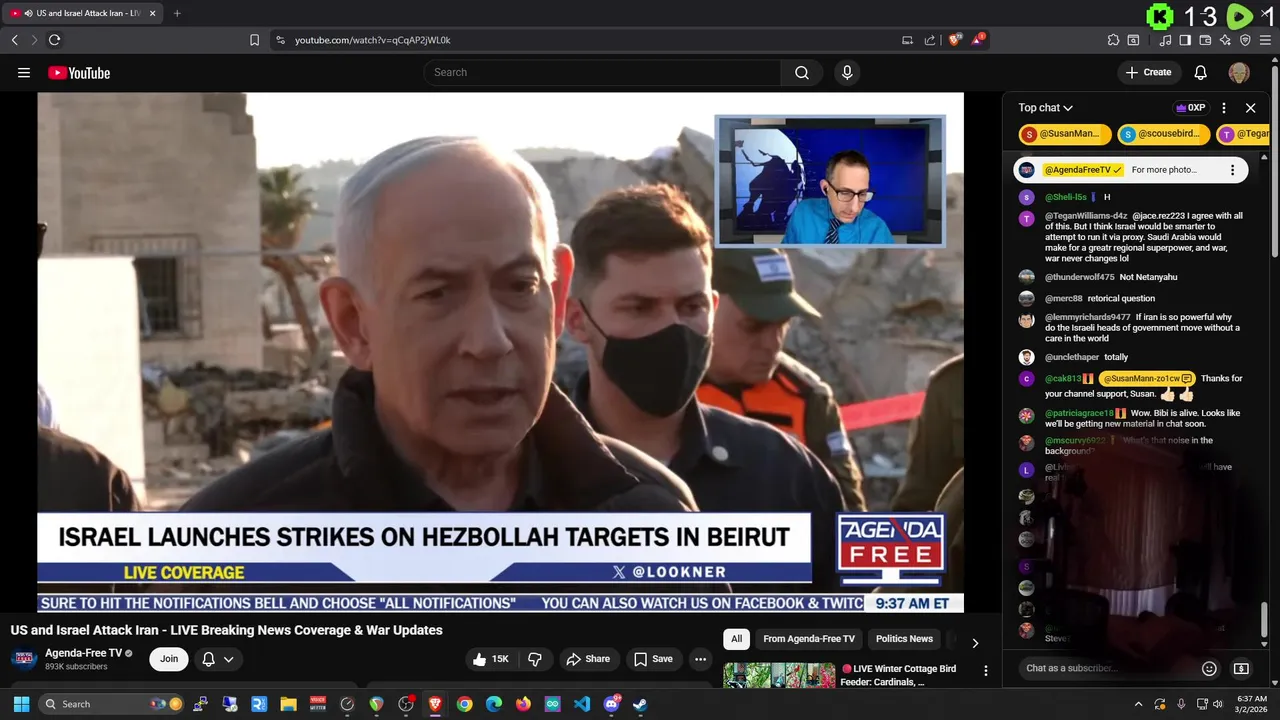Viewport: 1280px width, 720px height.
Task: Open the Agenda-Free TV channel link
Action: point(83,653)
